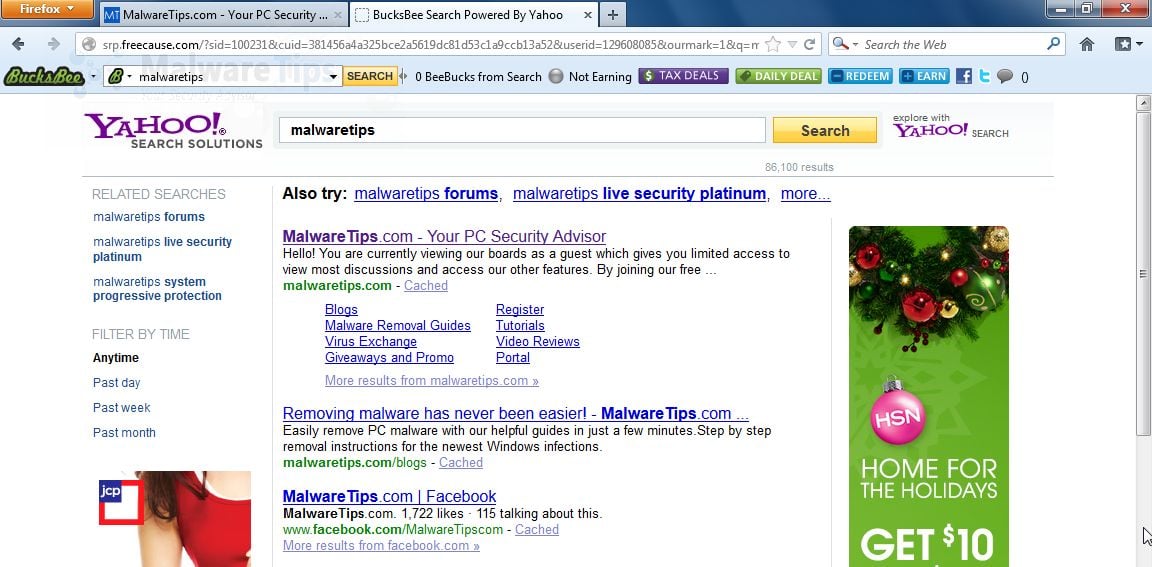Image resolution: width=1152 pixels, height=567 pixels.
Task: Open BucksBee Twitter icon in toolbar
Action: [x=984, y=76]
